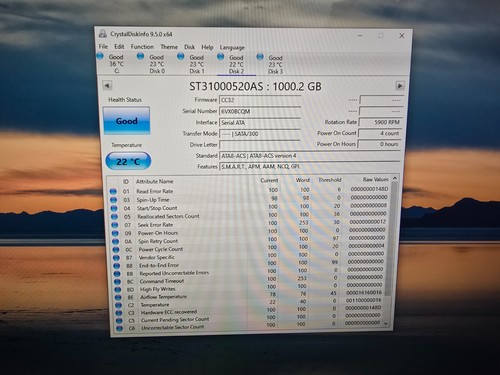Screen dimensions: 500x375
Task: Click status orb for Hardware ECC recovered
Action: pyautogui.click(x=118, y=313)
